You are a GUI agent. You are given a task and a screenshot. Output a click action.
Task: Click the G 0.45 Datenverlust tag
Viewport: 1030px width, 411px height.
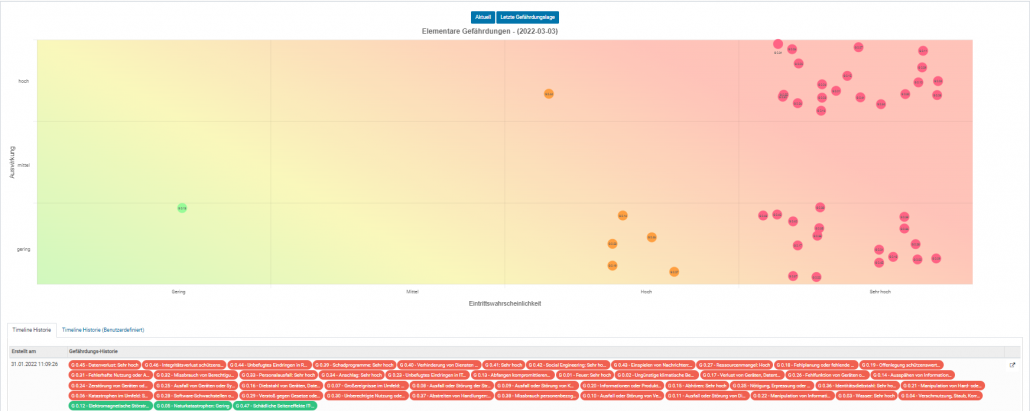tap(104, 365)
